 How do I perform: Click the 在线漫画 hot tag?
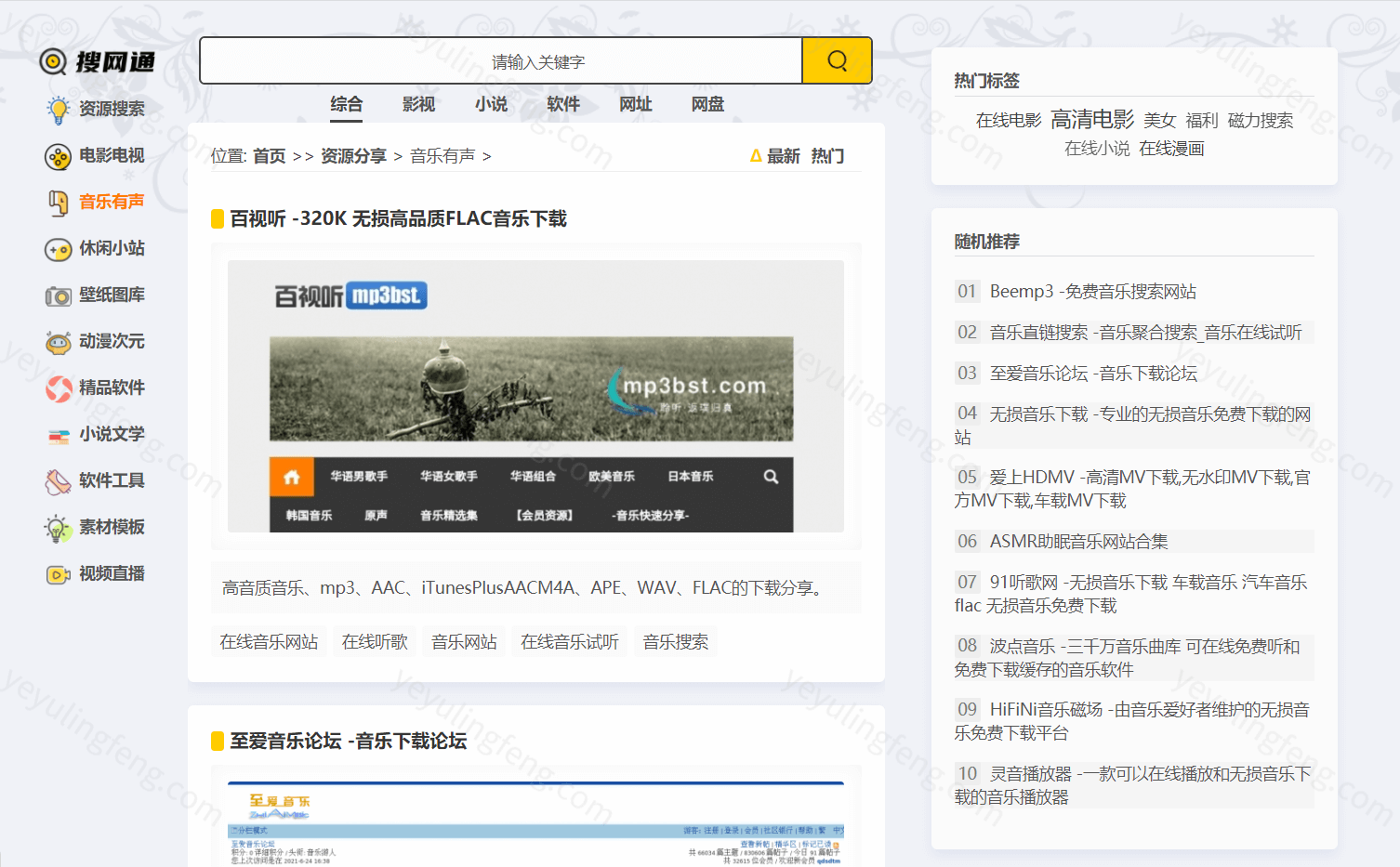tap(1171, 149)
